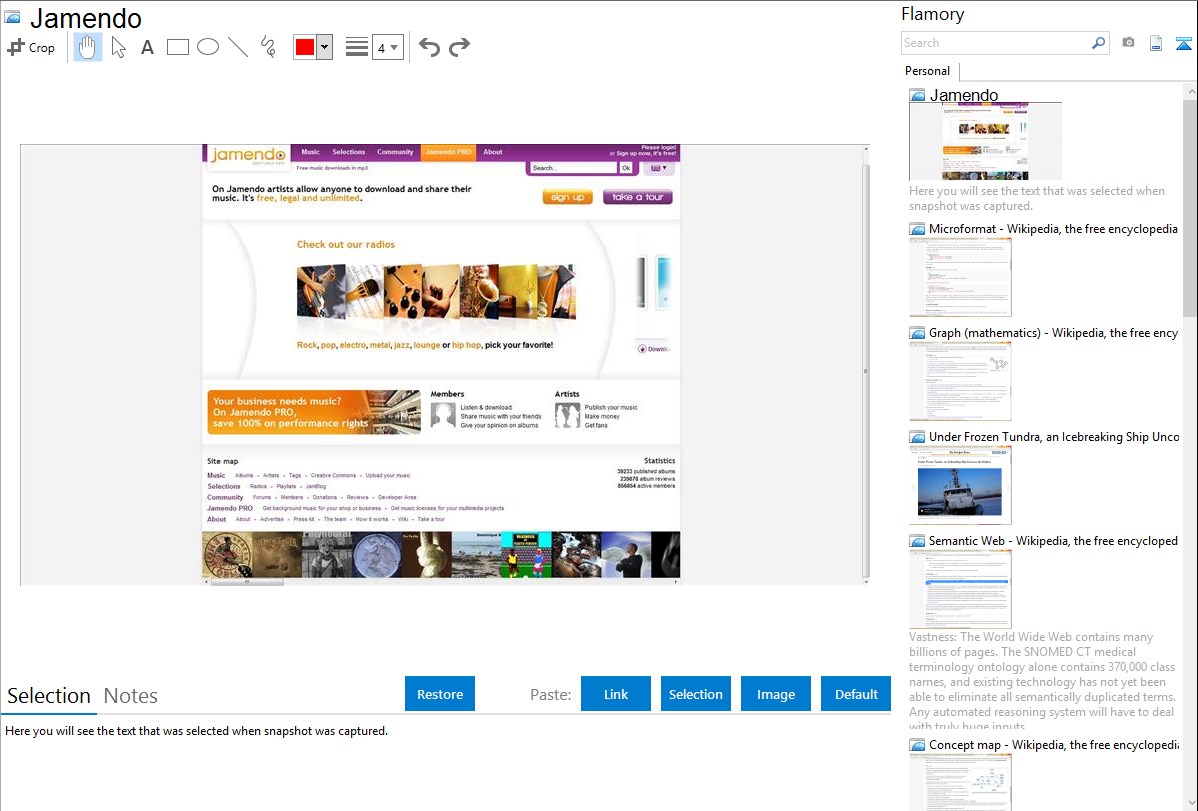Viewport: 1198px width, 811px height.
Task: Open the Personal tab
Action: point(928,71)
